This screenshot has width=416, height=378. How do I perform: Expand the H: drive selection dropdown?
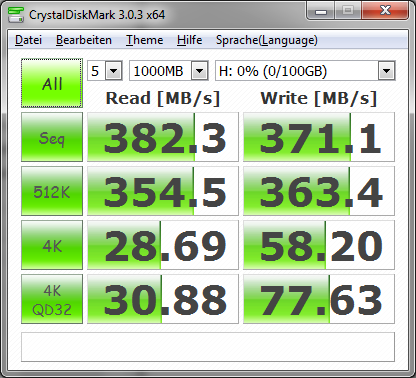386,71
